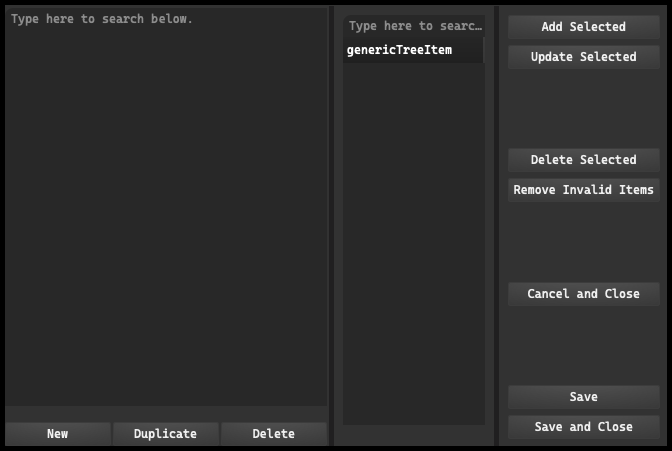Click the Save button

click(583, 397)
